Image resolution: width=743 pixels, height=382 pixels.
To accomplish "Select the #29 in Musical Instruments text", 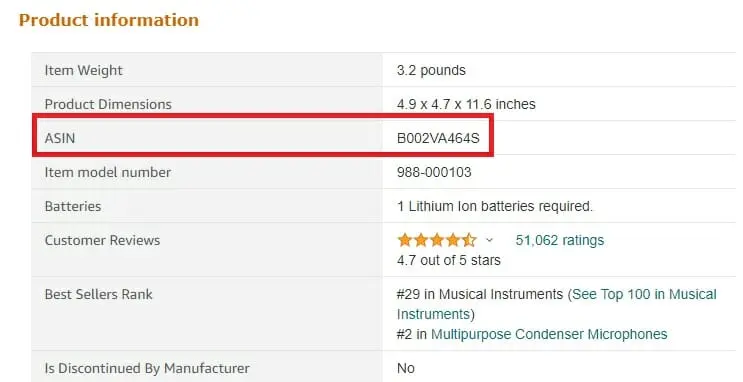I will click(480, 294).
